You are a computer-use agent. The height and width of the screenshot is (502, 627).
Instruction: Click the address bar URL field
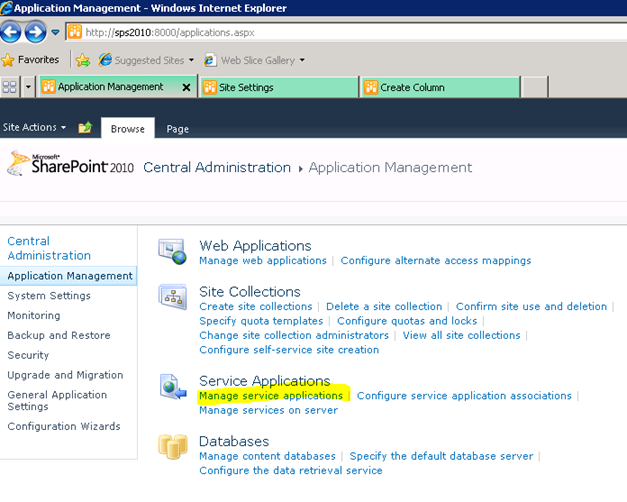click(346, 32)
